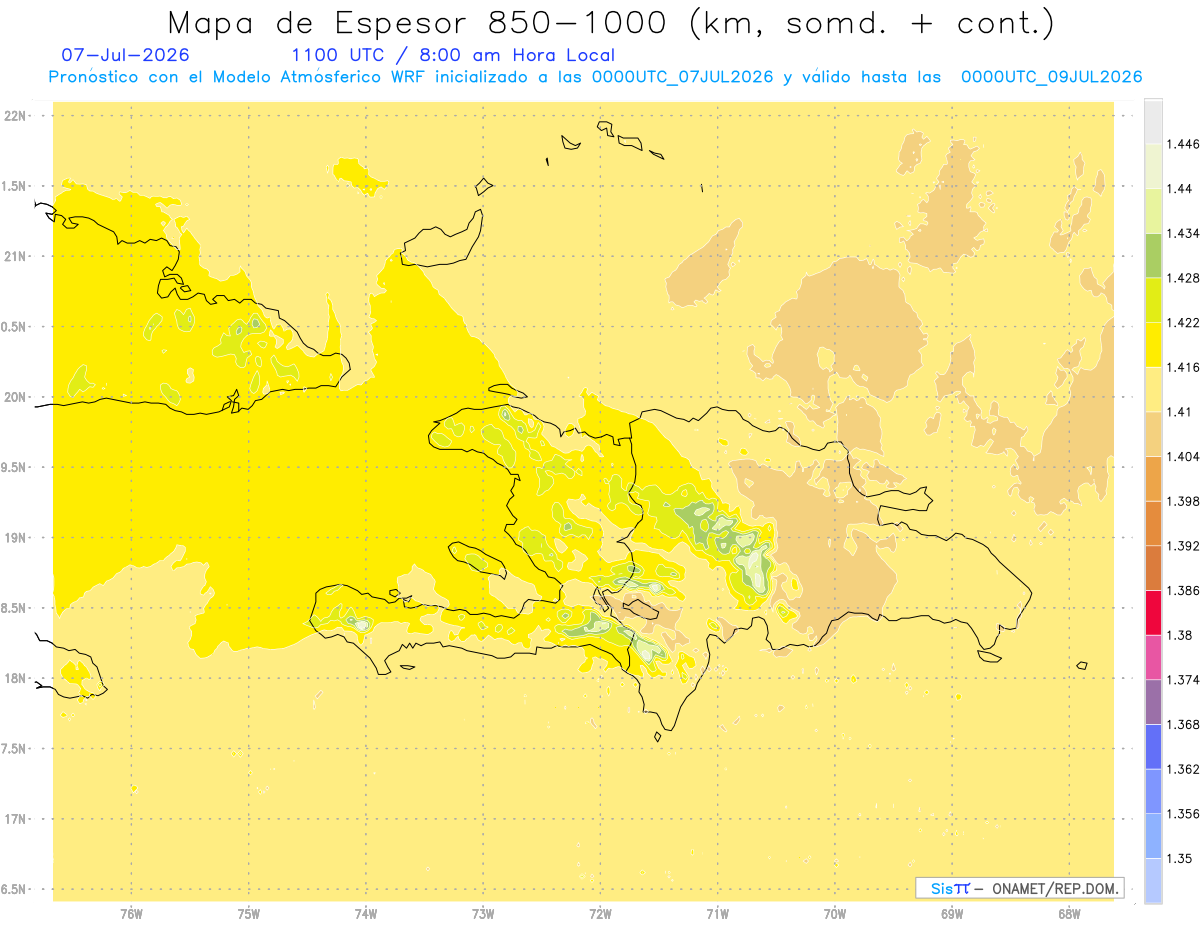Viewport: 1200px width, 927px height.
Task: Click the colorbar value "1.35"
Action: [1180, 858]
